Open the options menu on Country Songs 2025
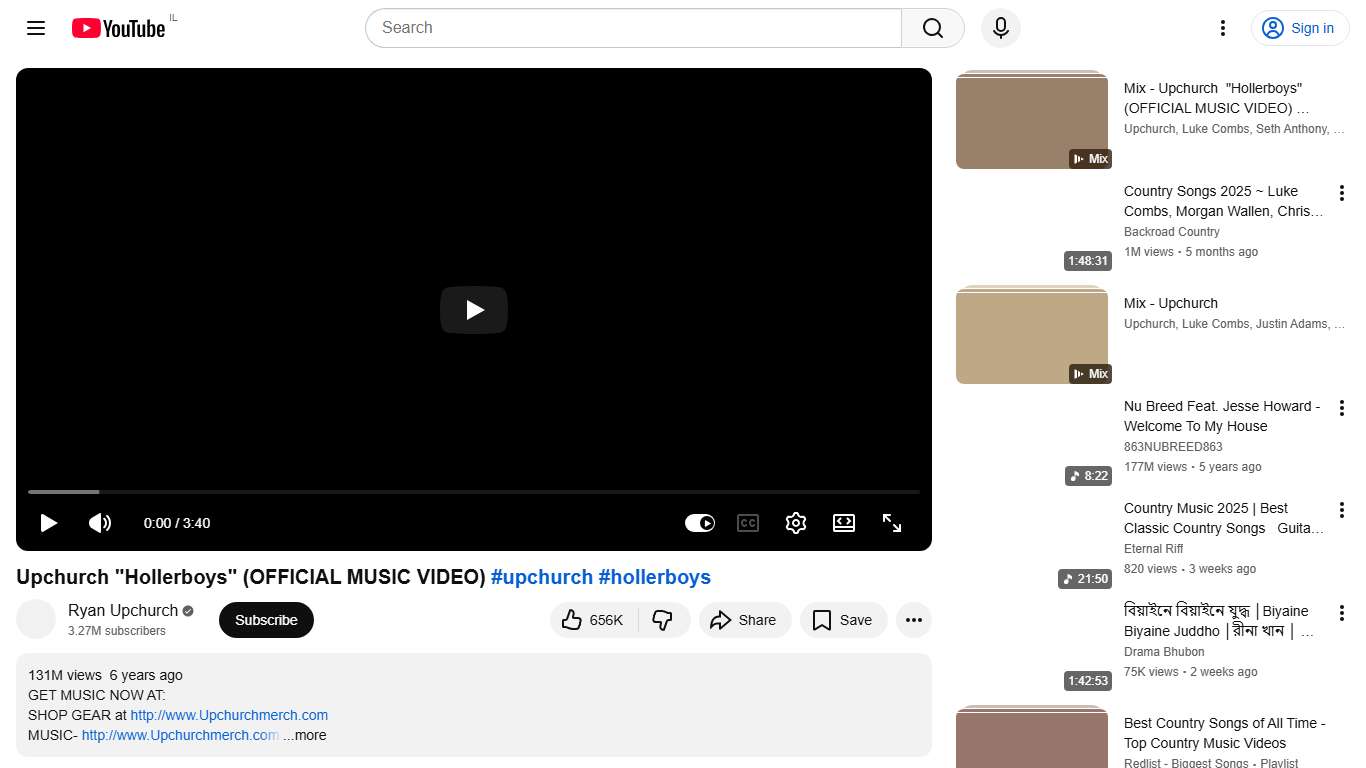1366x768 pixels. pos(1342,192)
